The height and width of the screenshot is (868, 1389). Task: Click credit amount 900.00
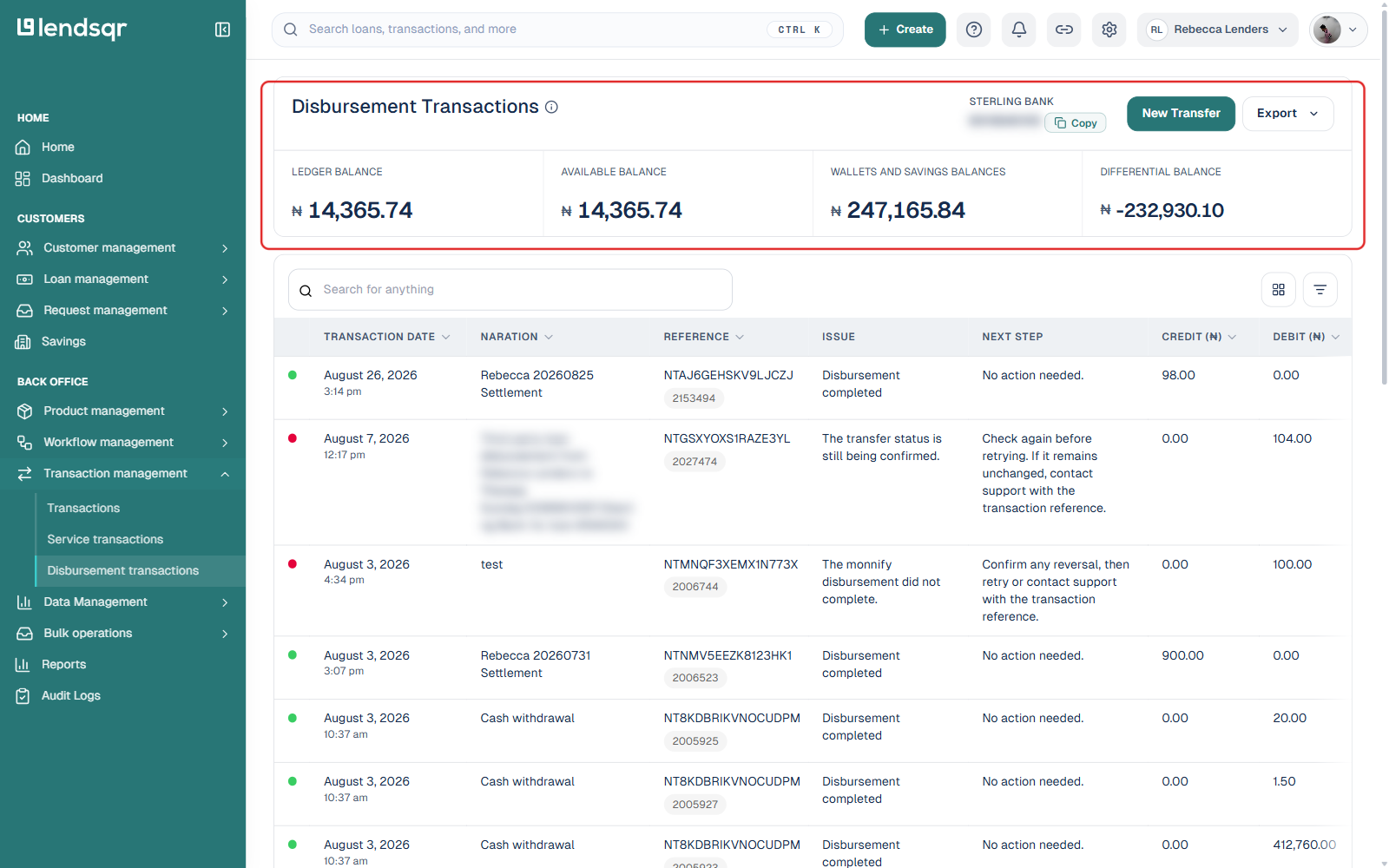pyautogui.click(x=1182, y=656)
